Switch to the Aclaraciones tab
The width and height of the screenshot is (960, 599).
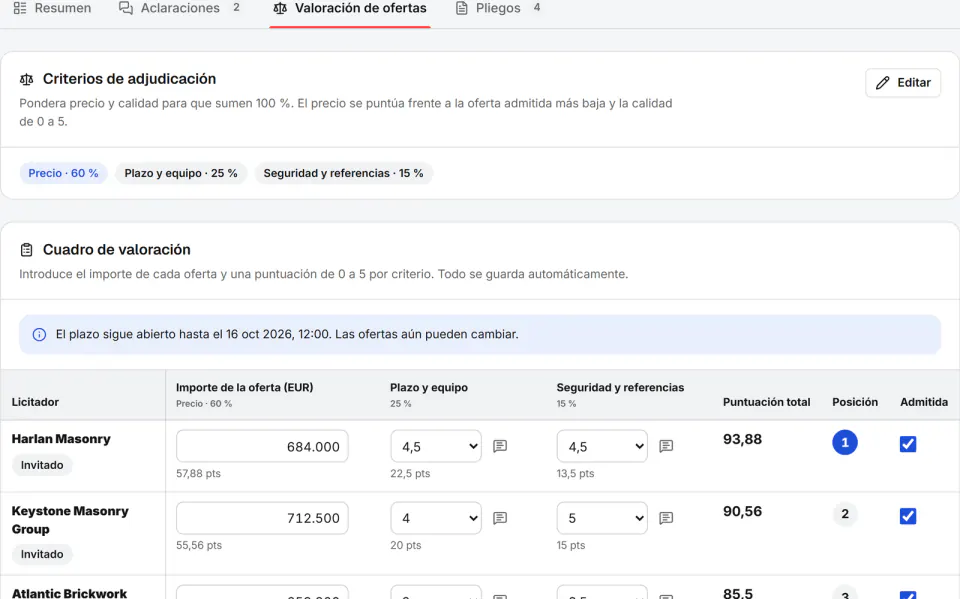(x=179, y=8)
